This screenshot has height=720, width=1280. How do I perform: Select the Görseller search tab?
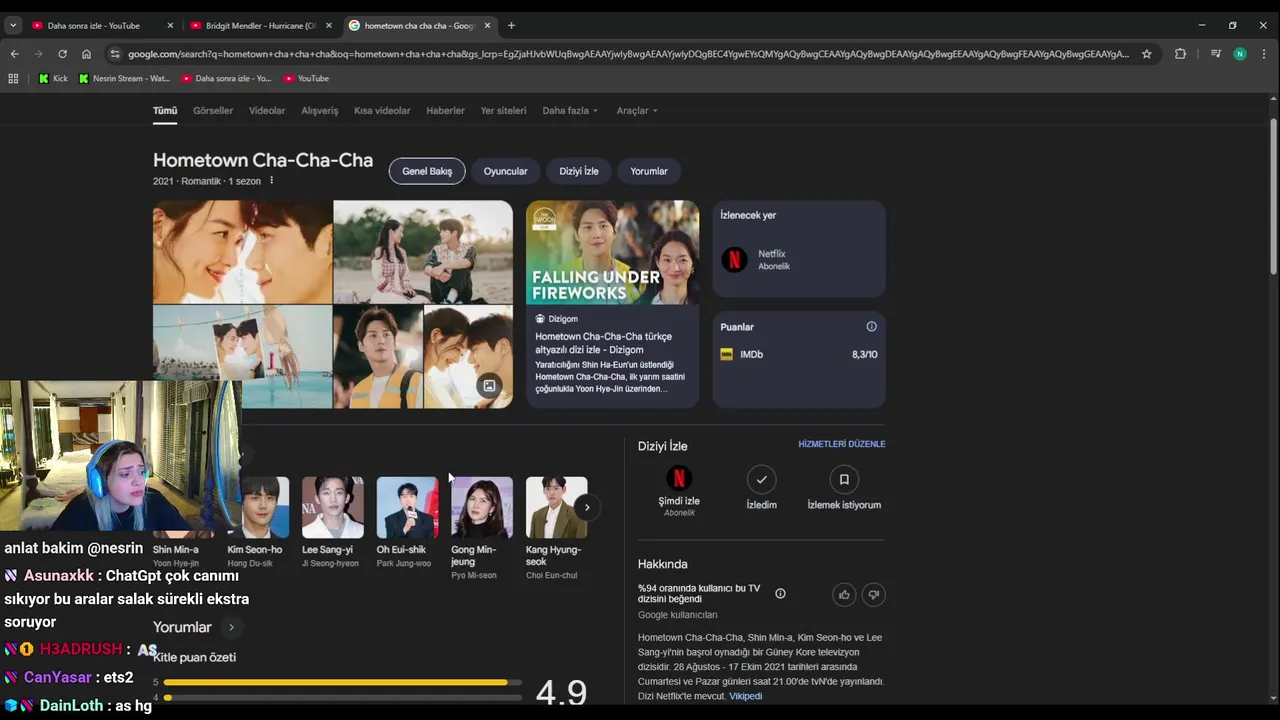pos(213,111)
